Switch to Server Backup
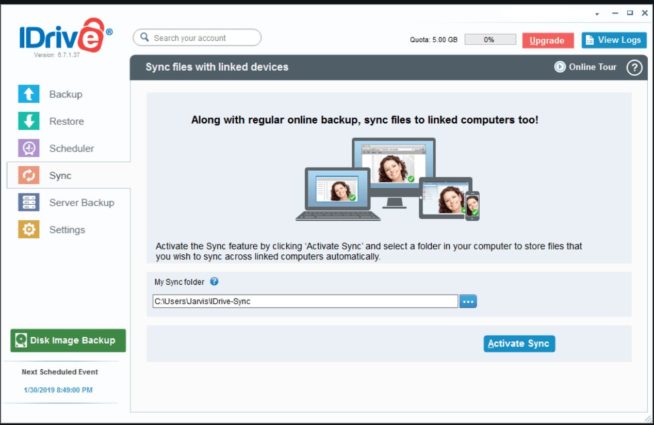Viewport: 654px width, 425px height. coord(82,203)
